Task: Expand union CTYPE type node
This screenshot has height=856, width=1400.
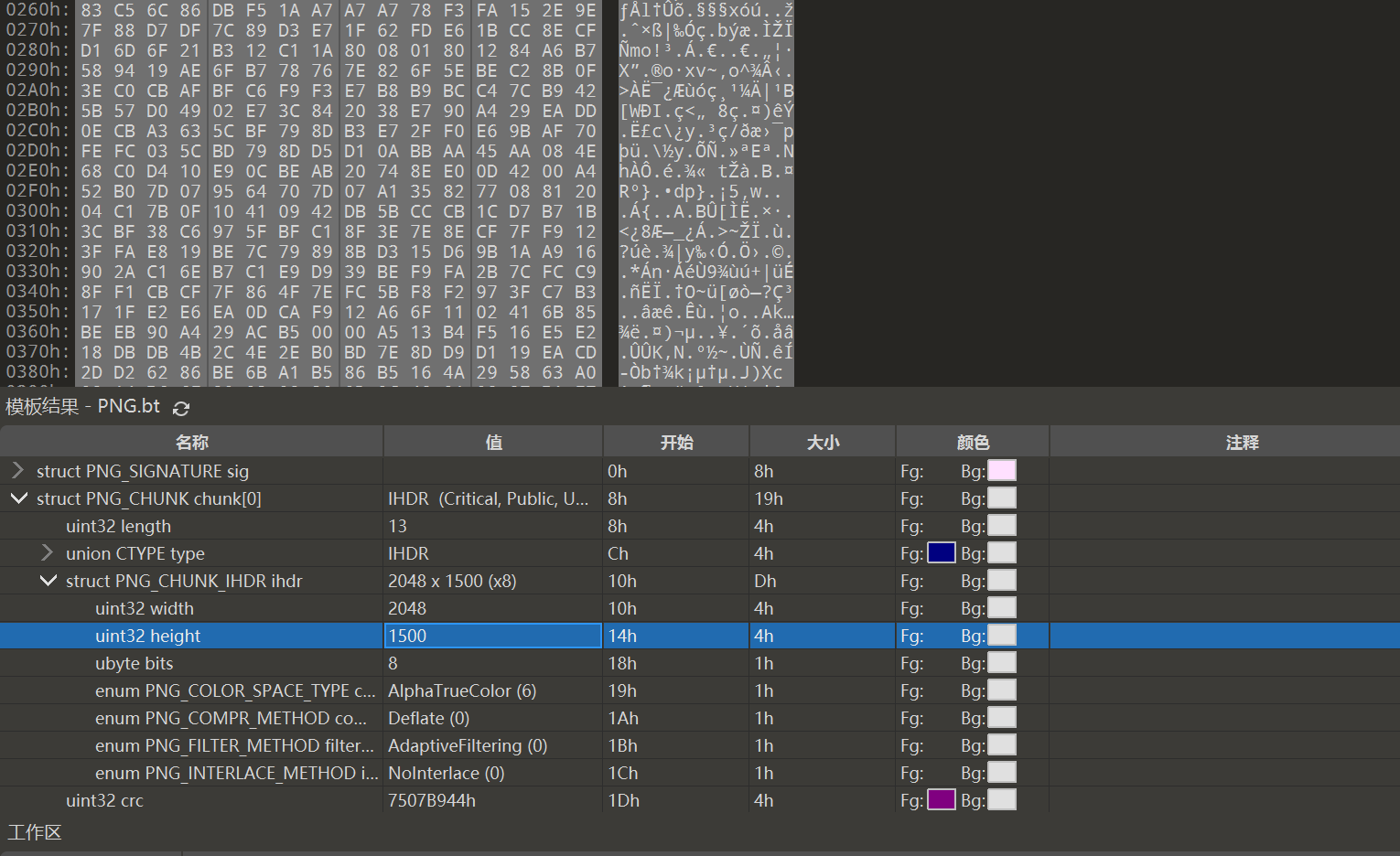Action: click(48, 552)
